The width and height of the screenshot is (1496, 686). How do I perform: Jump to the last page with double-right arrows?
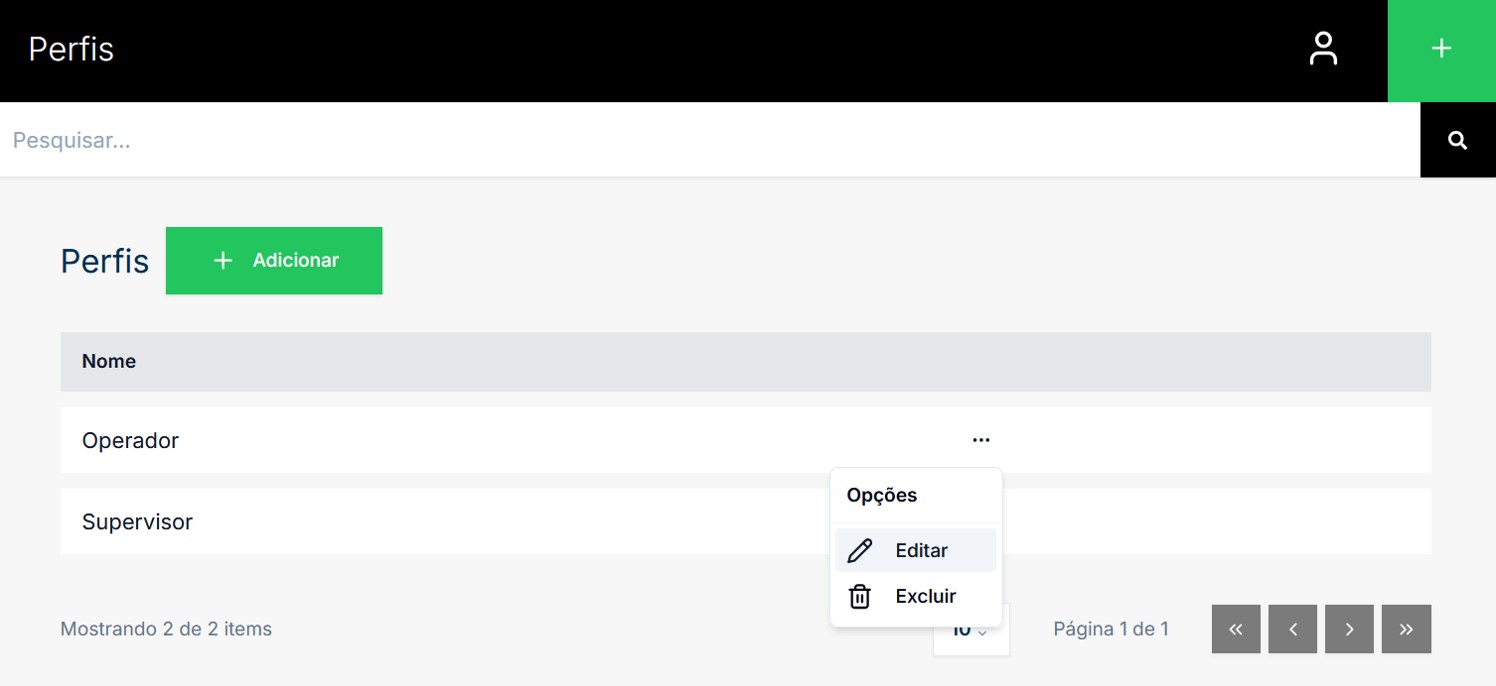1406,629
